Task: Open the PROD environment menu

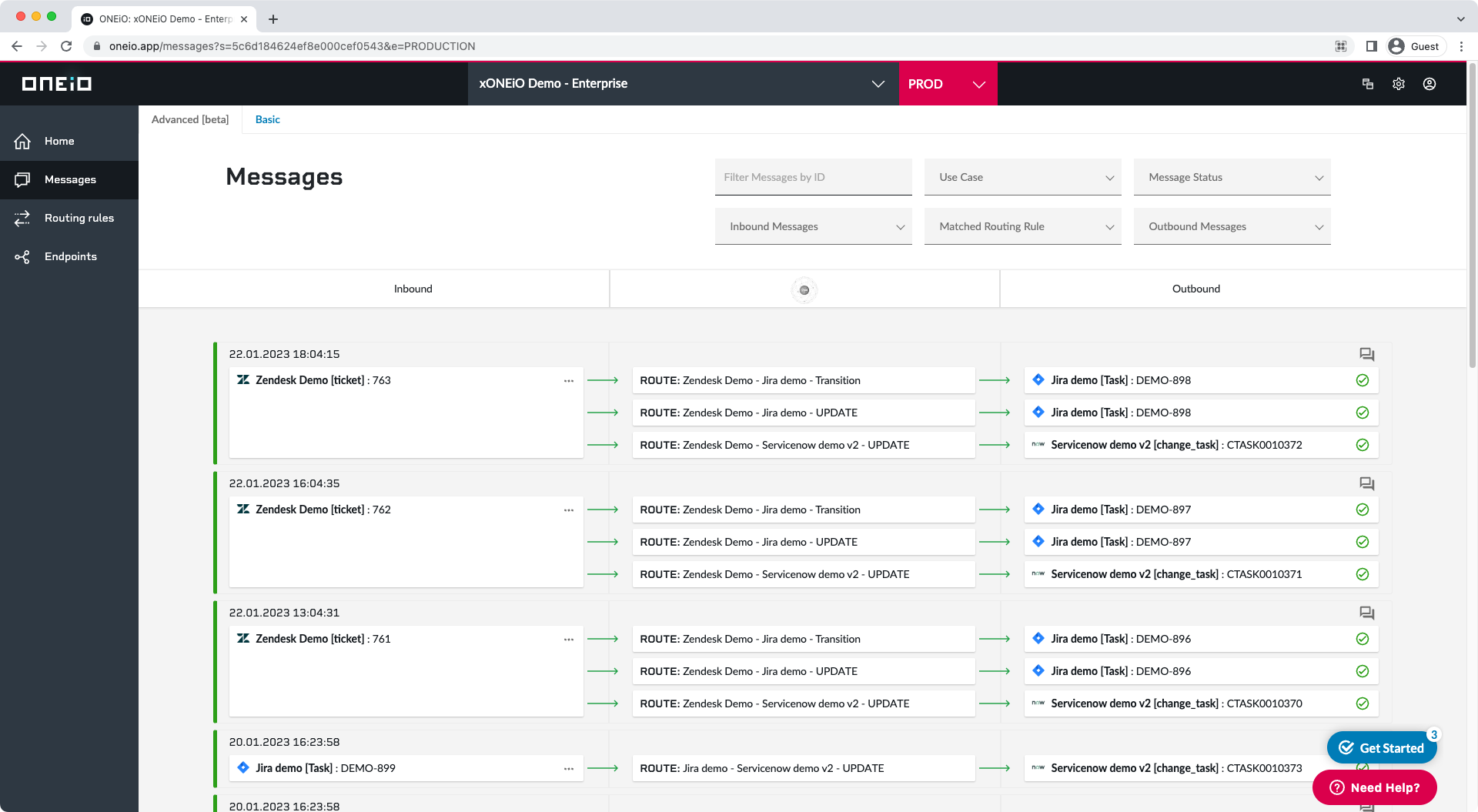Action: [x=948, y=84]
